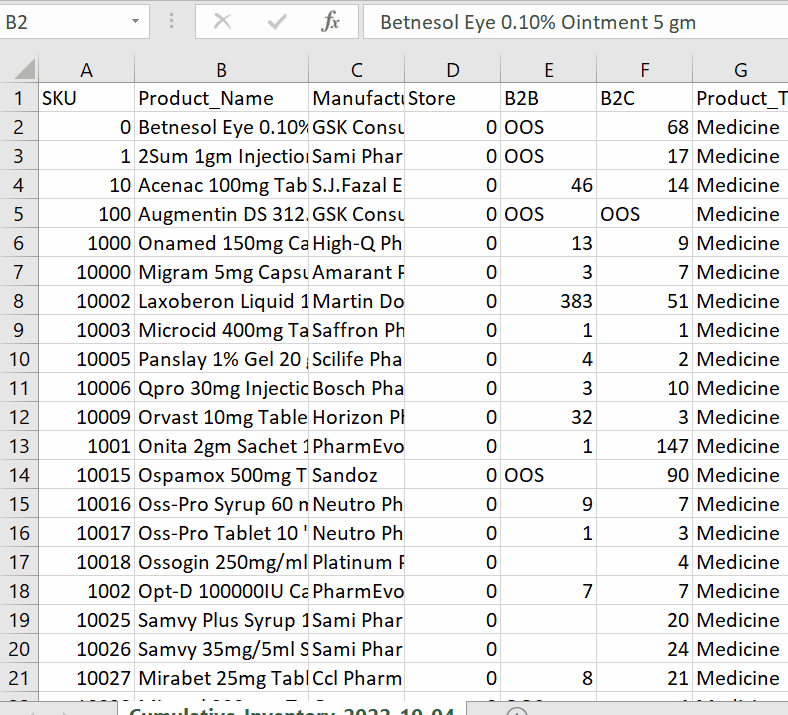This screenshot has width=788, height=715.
Task: Click SKU cell 10015
Action: [86, 475]
